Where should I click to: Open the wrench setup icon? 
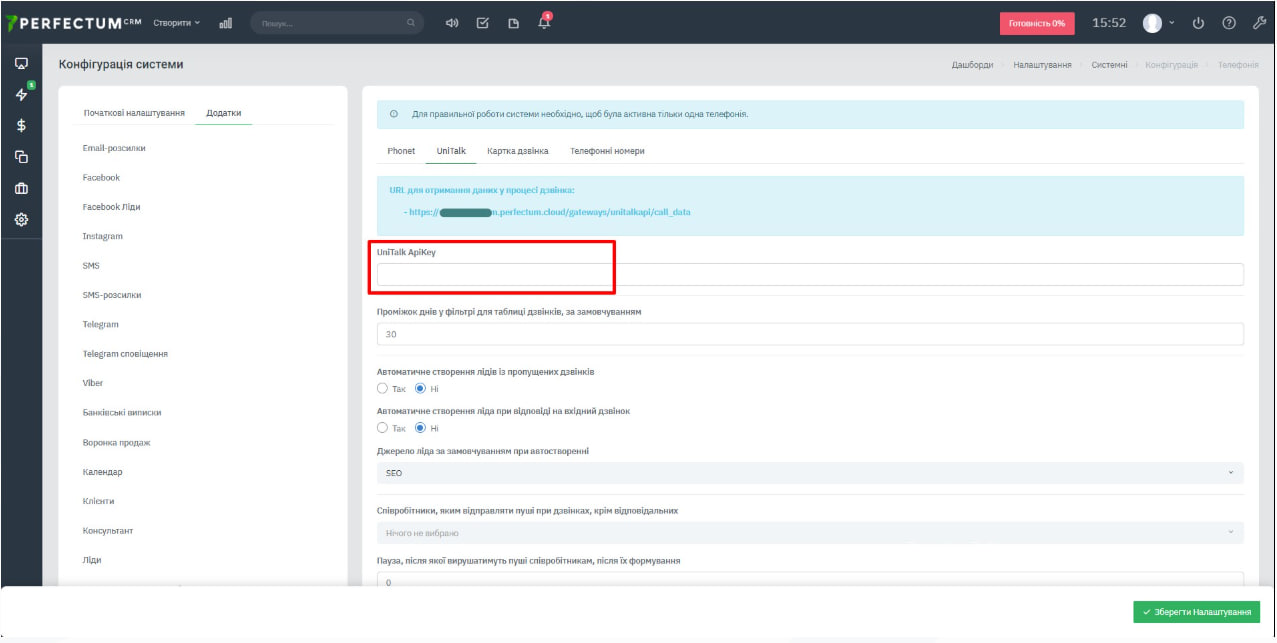(x=1258, y=22)
